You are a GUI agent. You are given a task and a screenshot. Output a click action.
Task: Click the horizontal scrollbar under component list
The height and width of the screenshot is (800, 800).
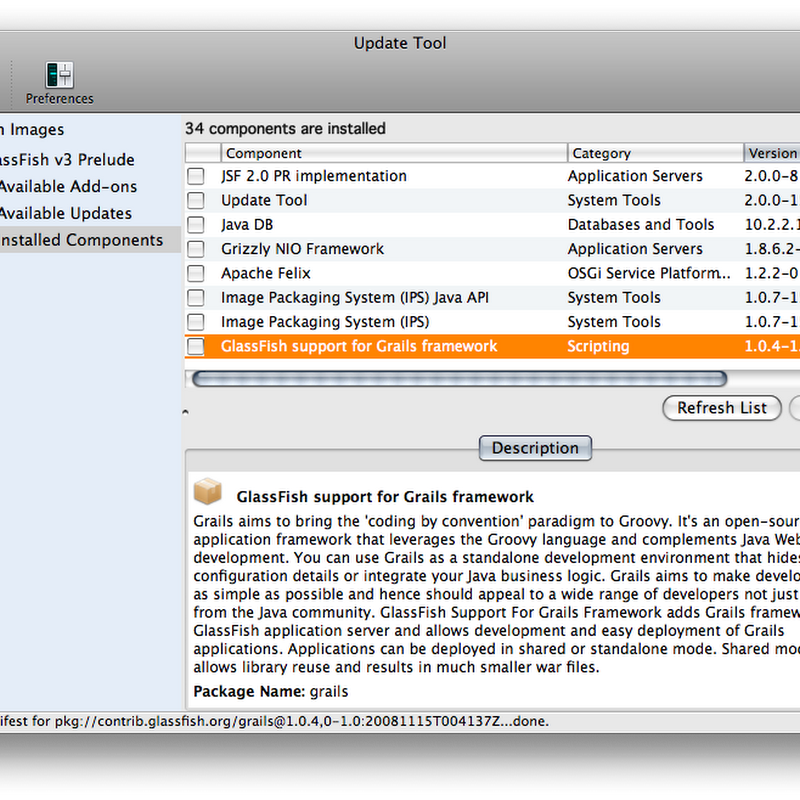[459, 379]
